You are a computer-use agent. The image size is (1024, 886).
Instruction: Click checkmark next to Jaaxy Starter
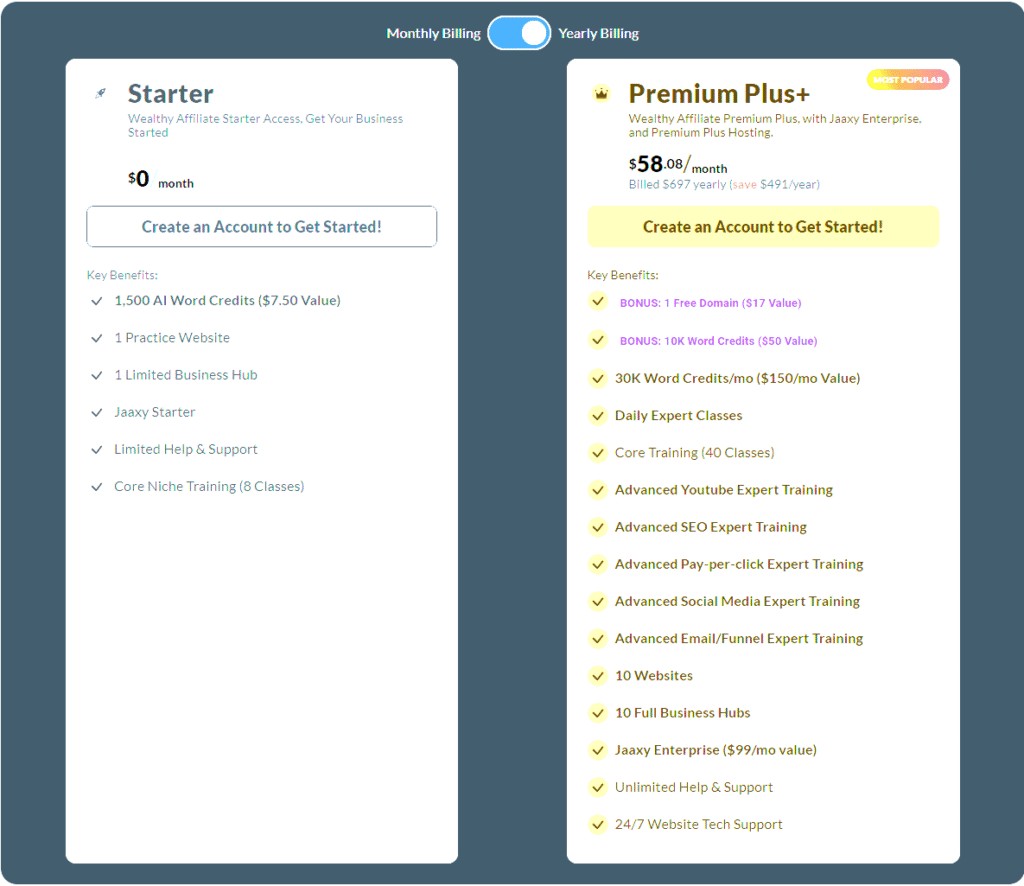coord(97,413)
